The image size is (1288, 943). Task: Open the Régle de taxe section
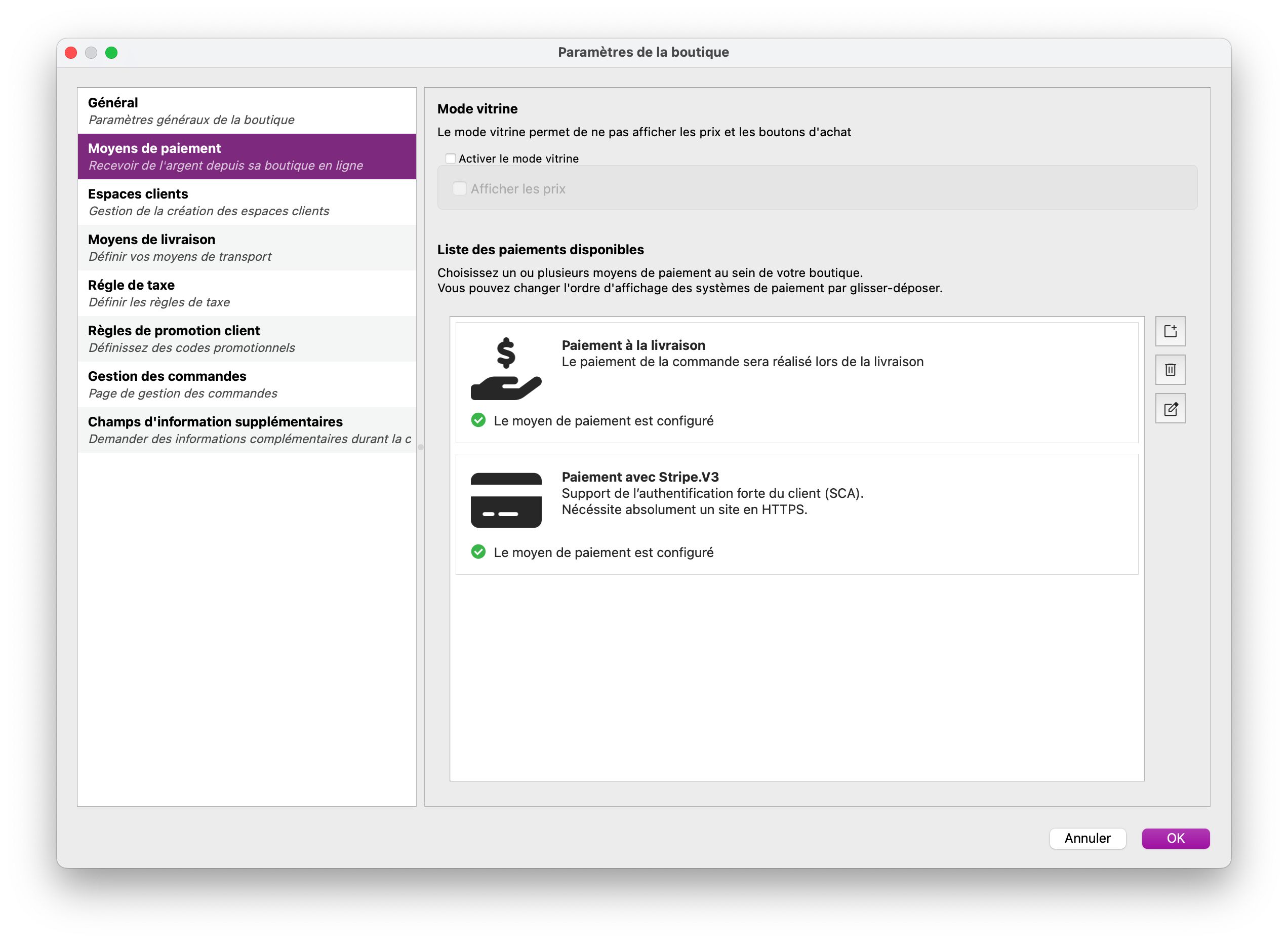click(247, 293)
